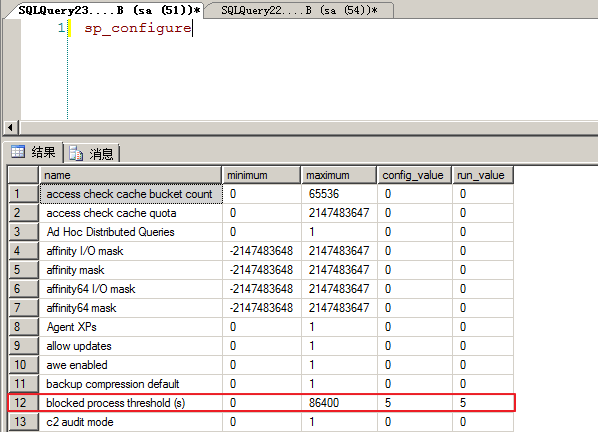Click 'access check cache quota' cell

[x=131, y=213]
